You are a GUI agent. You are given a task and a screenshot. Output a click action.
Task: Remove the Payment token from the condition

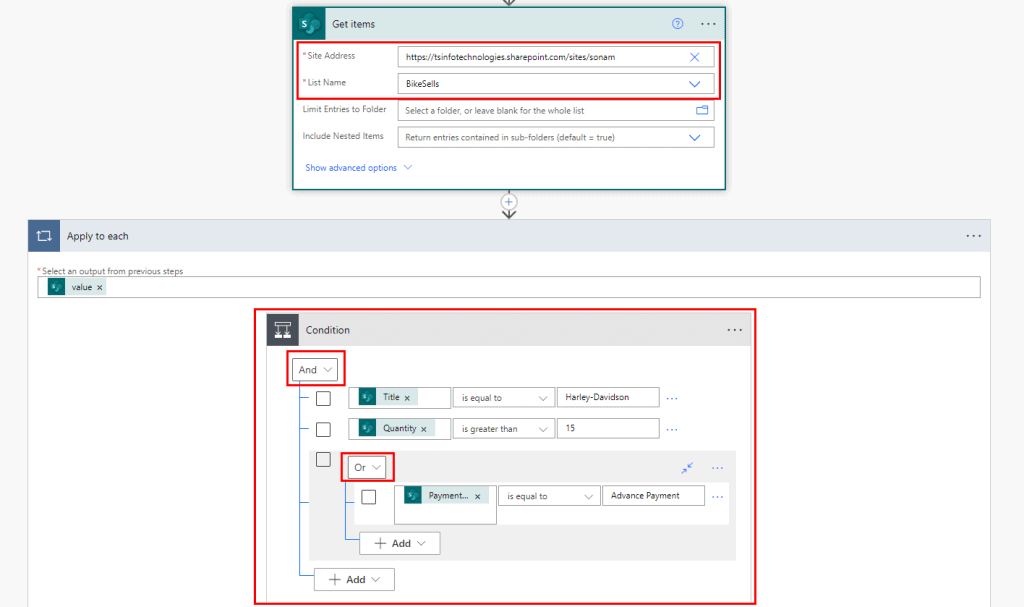[x=477, y=497]
